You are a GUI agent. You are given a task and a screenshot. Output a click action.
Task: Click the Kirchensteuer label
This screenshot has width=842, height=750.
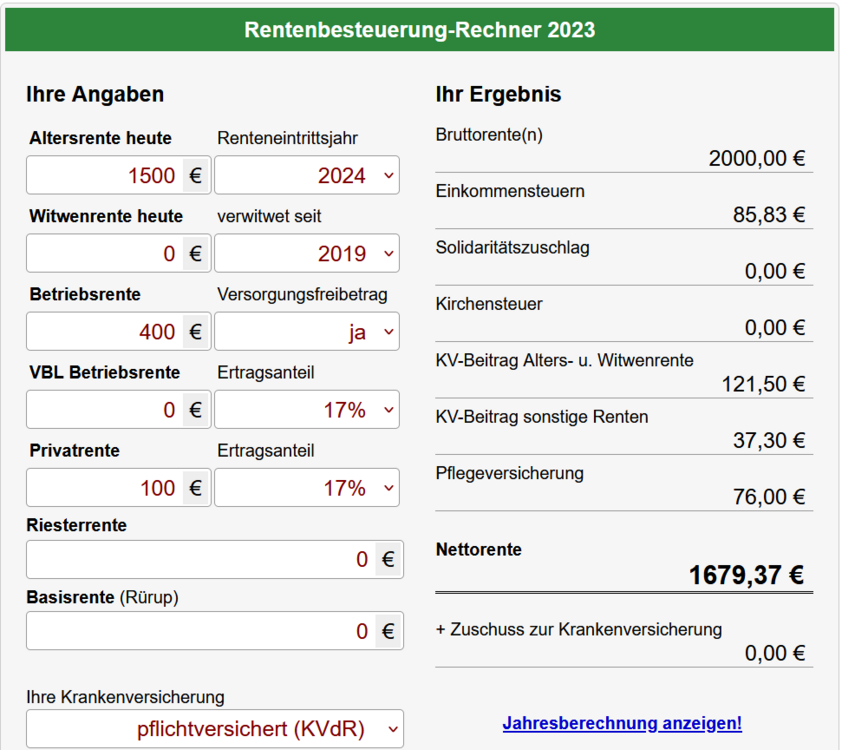pyautogui.click(x=489, y=304)
